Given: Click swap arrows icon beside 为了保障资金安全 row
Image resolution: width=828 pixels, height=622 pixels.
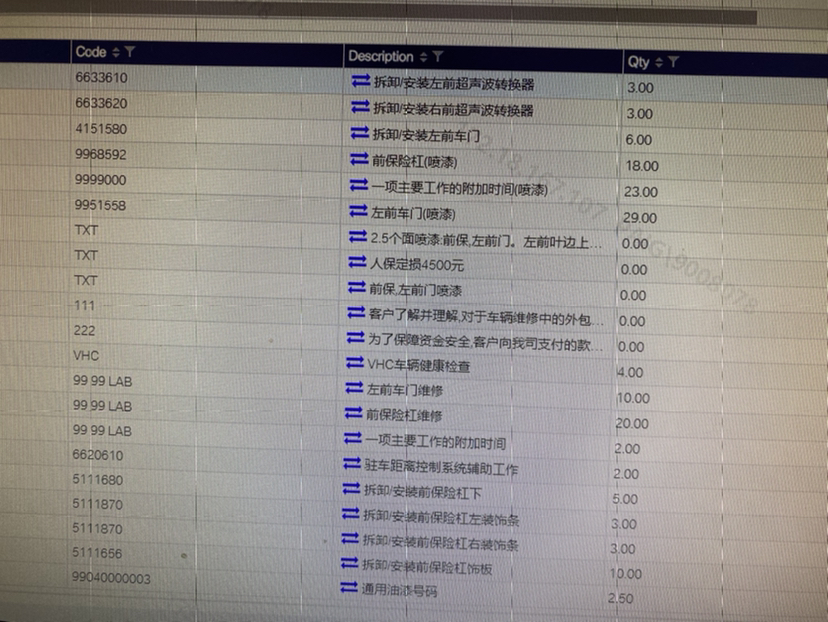Looking at the screenshot, I should click(x=355, y=337).
